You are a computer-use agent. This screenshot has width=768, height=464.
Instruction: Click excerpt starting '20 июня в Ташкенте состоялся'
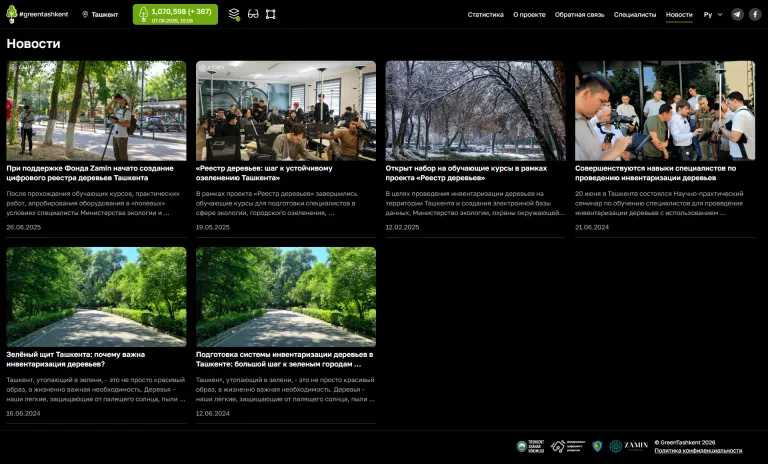click(x=659, y=203)
